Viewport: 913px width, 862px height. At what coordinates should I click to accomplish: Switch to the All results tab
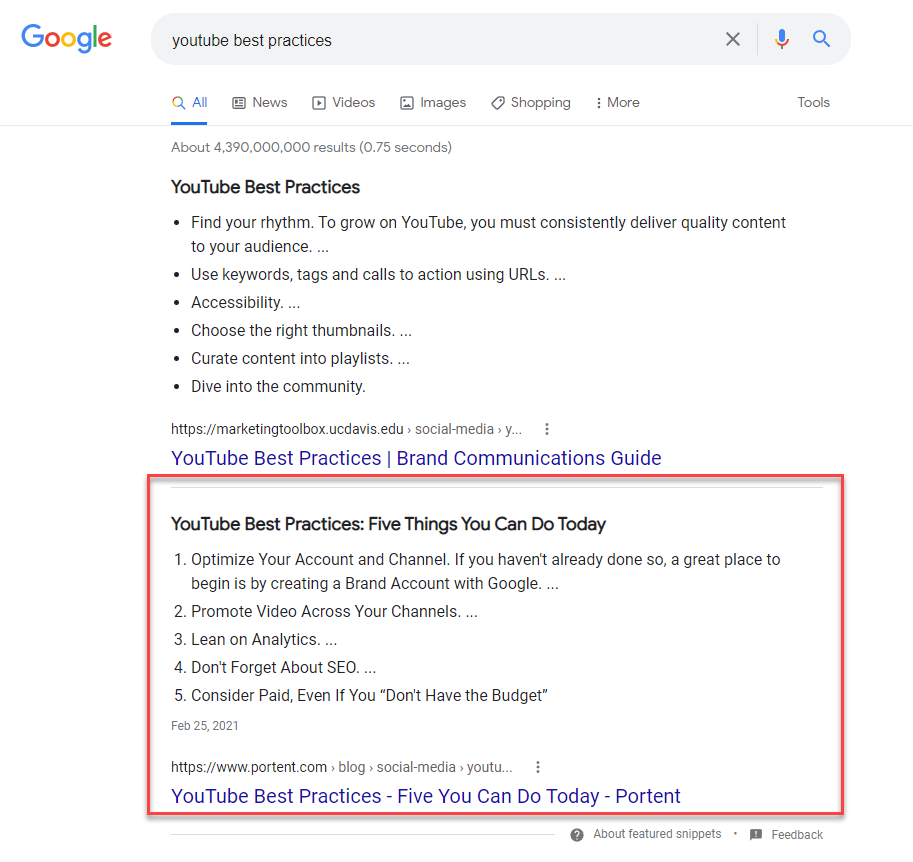click(x=189, y=102)
